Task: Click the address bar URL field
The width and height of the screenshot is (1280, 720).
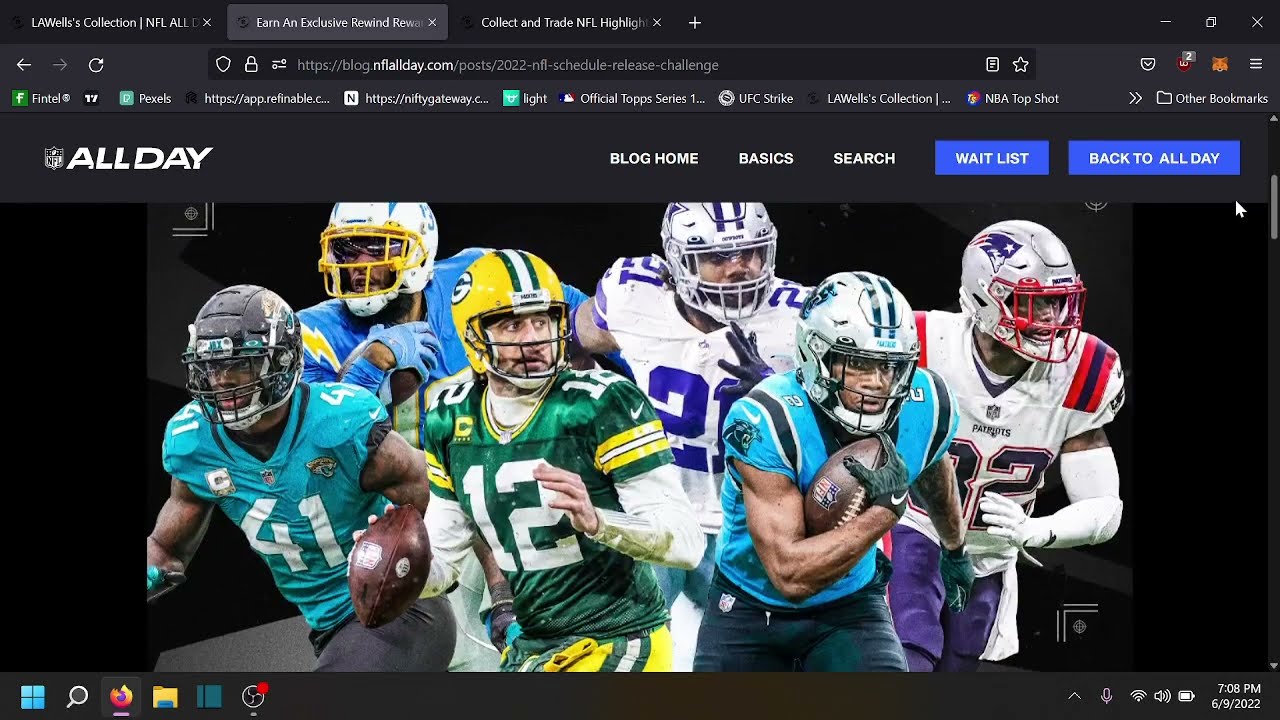Action: (x=620, y=65)
